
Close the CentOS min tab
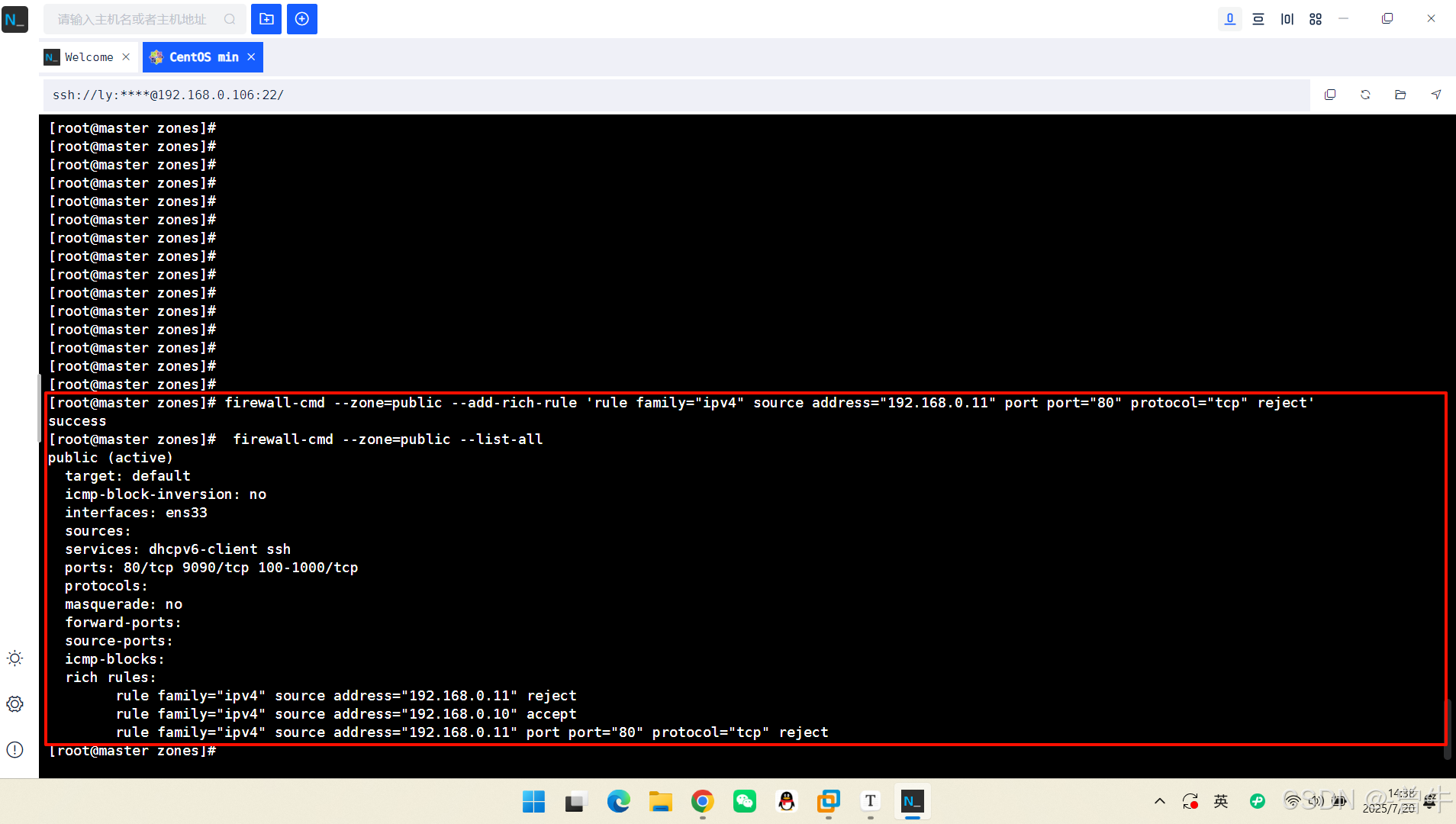tap(251, 57)
